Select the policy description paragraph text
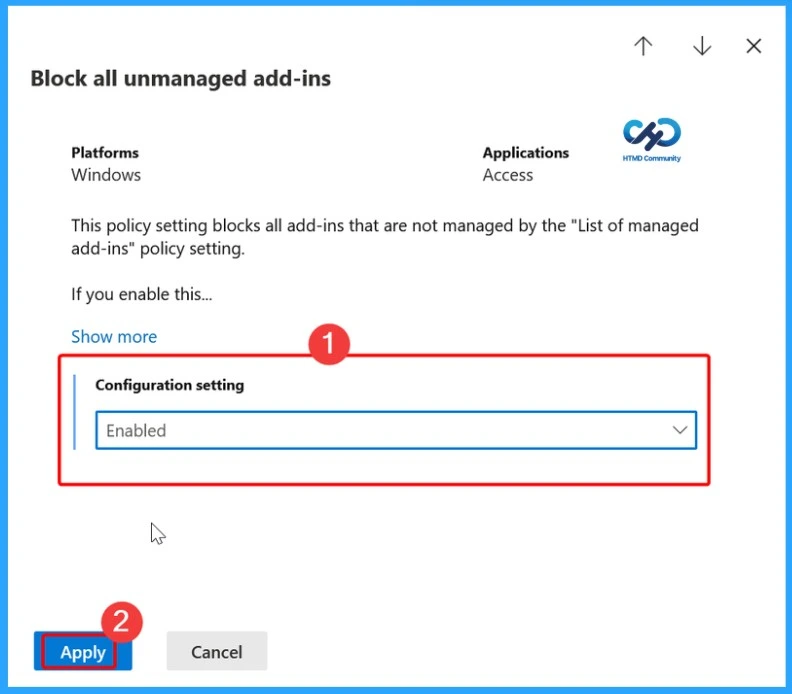 coord(384,237)
